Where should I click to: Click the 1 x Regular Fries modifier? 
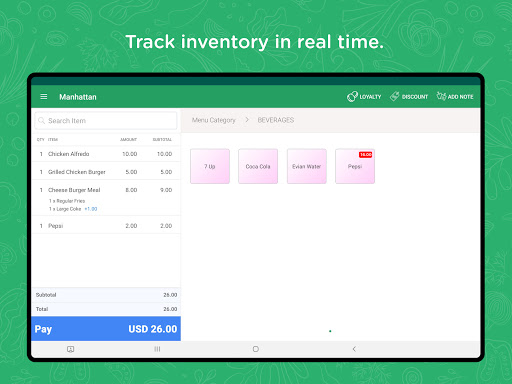tap(67, 201)
